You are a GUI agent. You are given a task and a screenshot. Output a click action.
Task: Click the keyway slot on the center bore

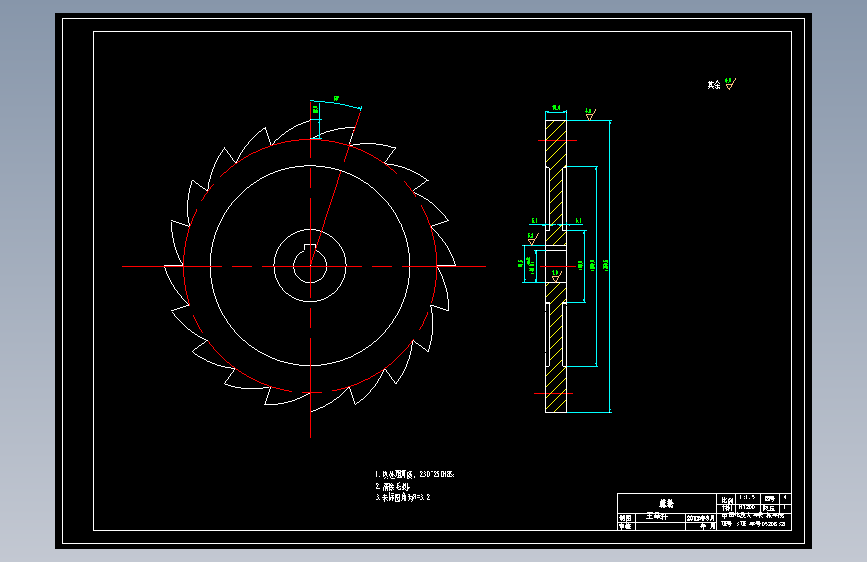tap(310, 247)
